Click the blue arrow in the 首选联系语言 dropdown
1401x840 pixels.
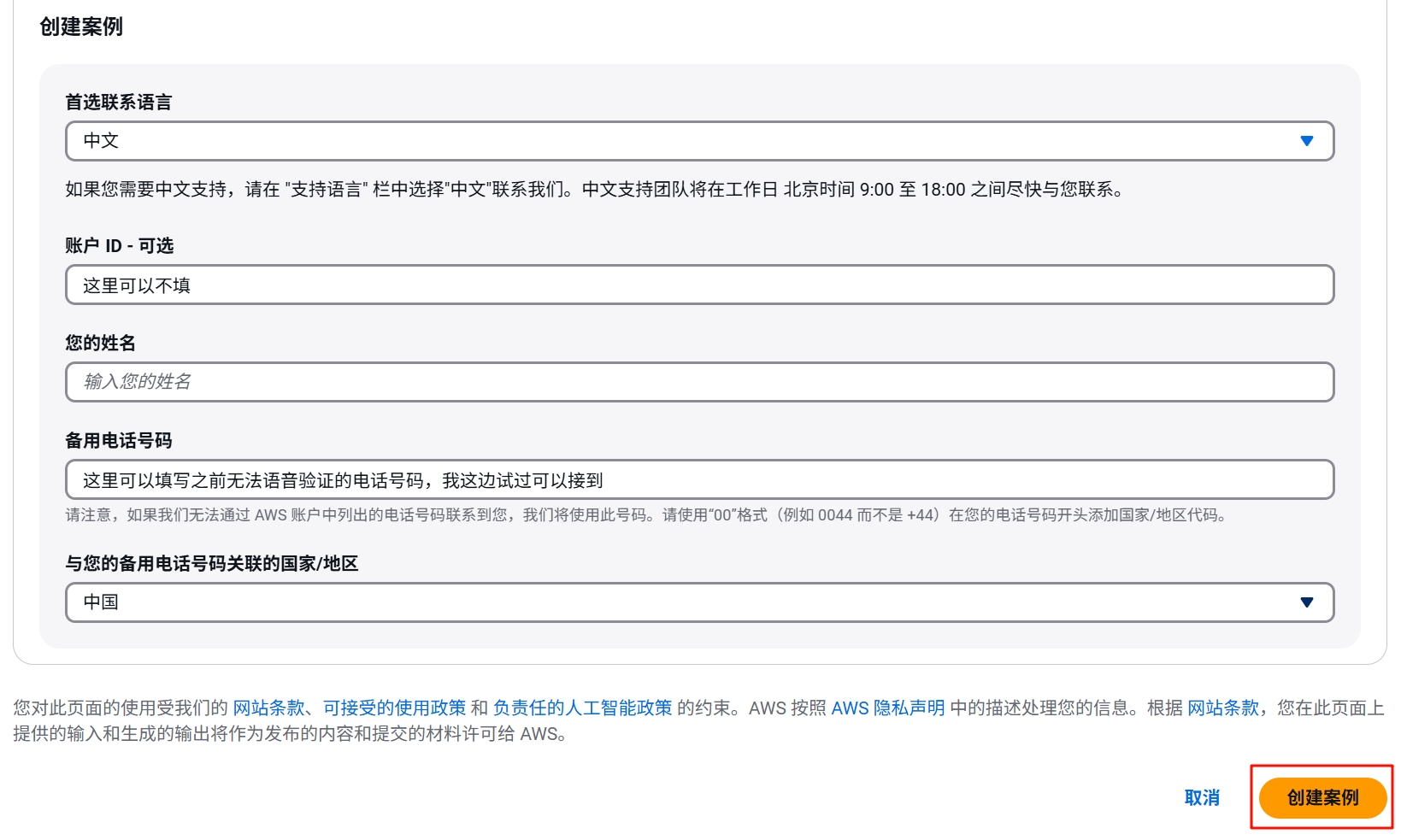point(1306,141)
